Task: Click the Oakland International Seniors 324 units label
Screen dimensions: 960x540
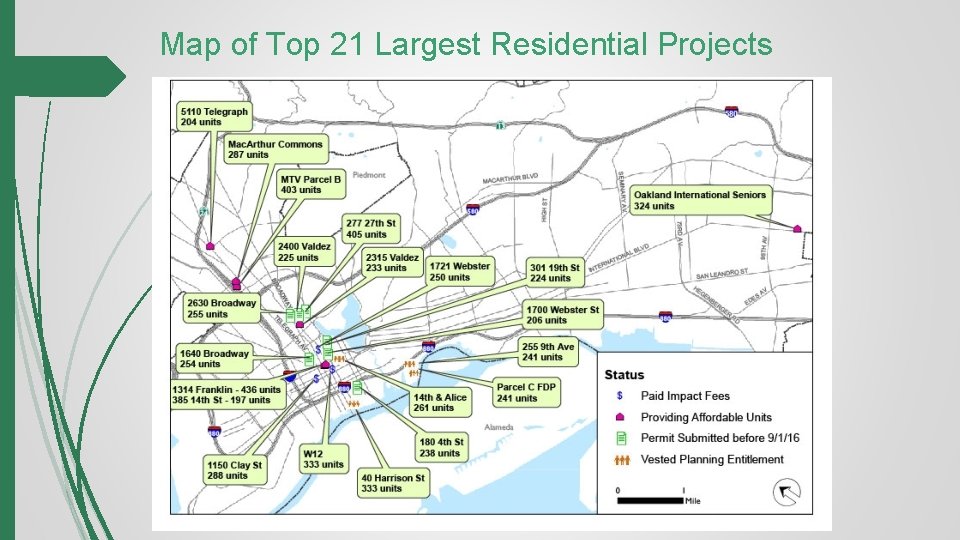Action: point(700,200)
